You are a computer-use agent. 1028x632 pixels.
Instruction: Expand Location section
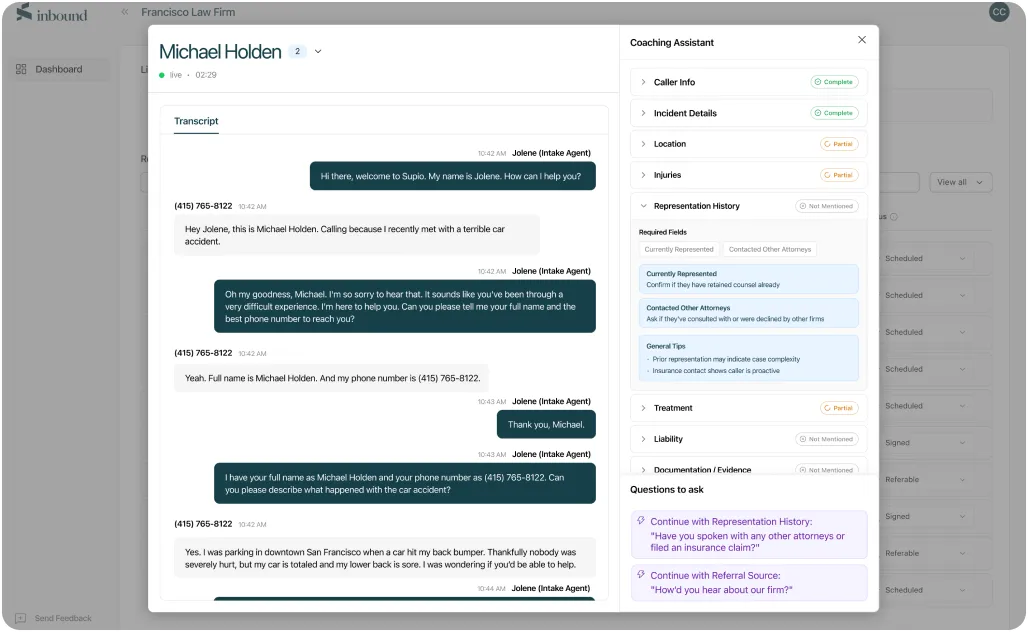point(643,144)
